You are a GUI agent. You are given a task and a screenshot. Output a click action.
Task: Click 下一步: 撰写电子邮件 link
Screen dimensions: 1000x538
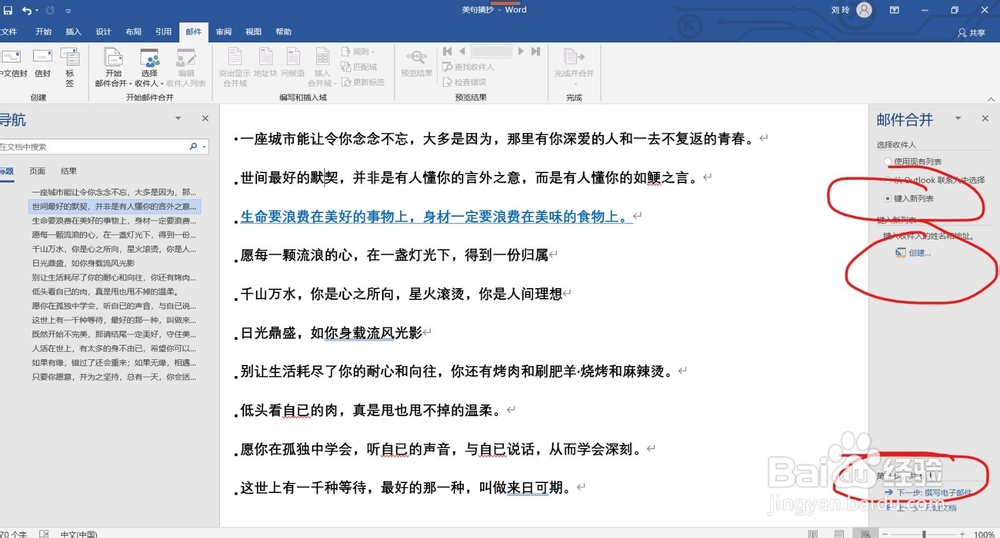928,492
